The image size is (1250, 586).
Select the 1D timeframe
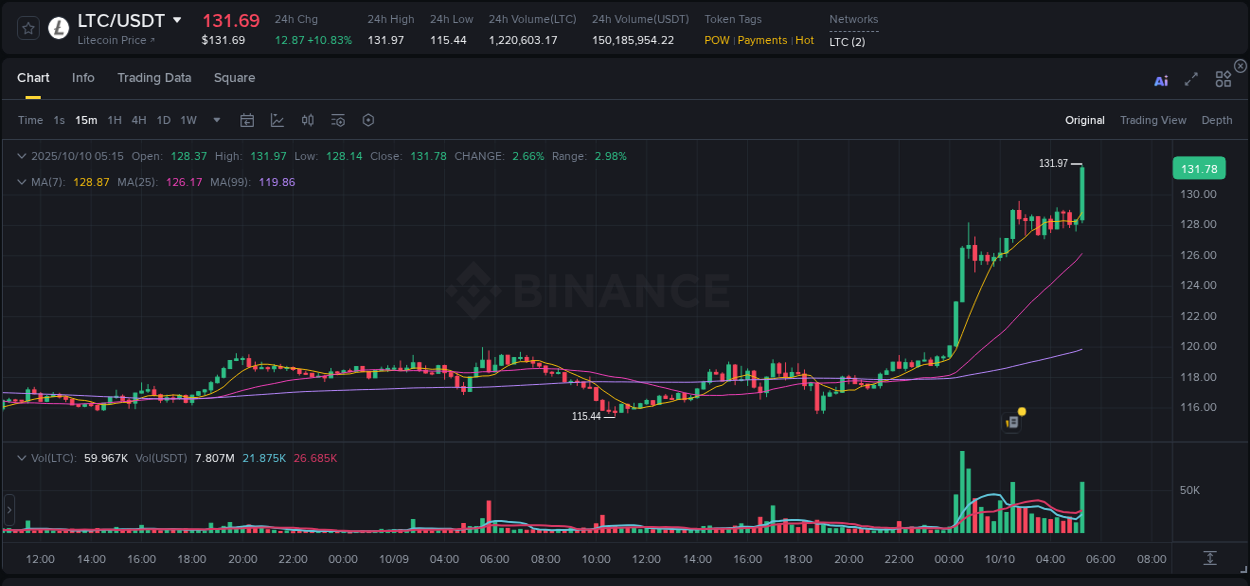tap(163, 120)
